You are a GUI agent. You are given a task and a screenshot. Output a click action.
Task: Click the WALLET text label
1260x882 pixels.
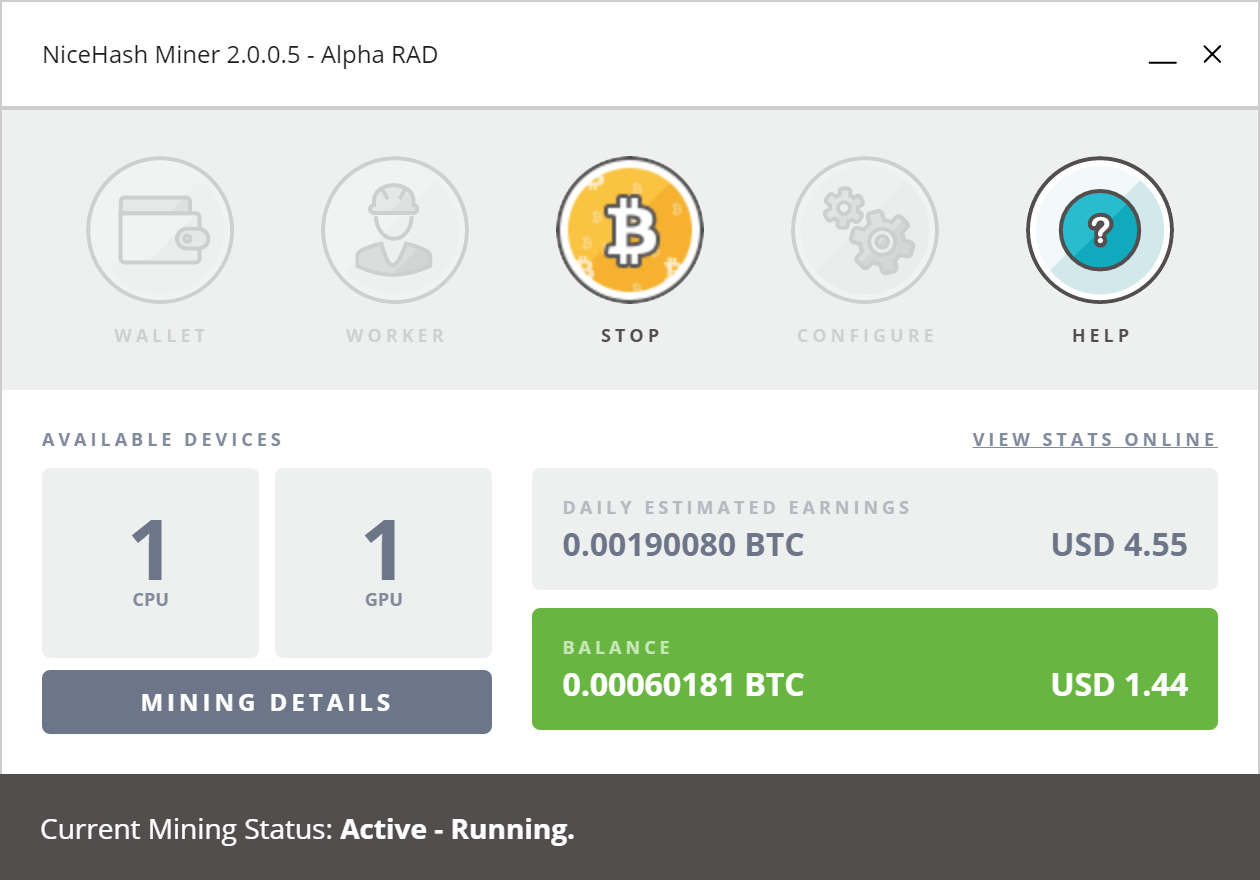160,336
